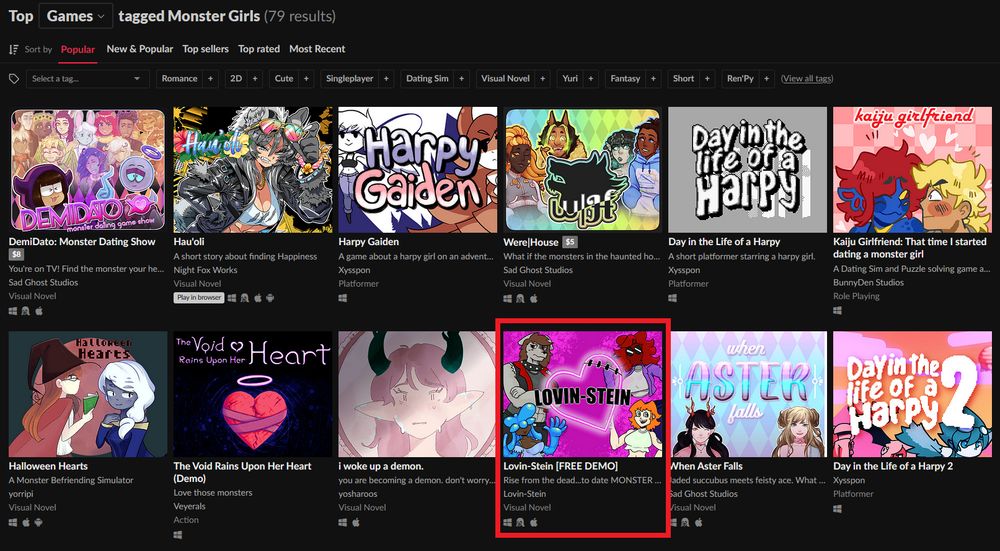
Task: Open the BunnyDen Studios author link
Action: click(x=869, y=283)
